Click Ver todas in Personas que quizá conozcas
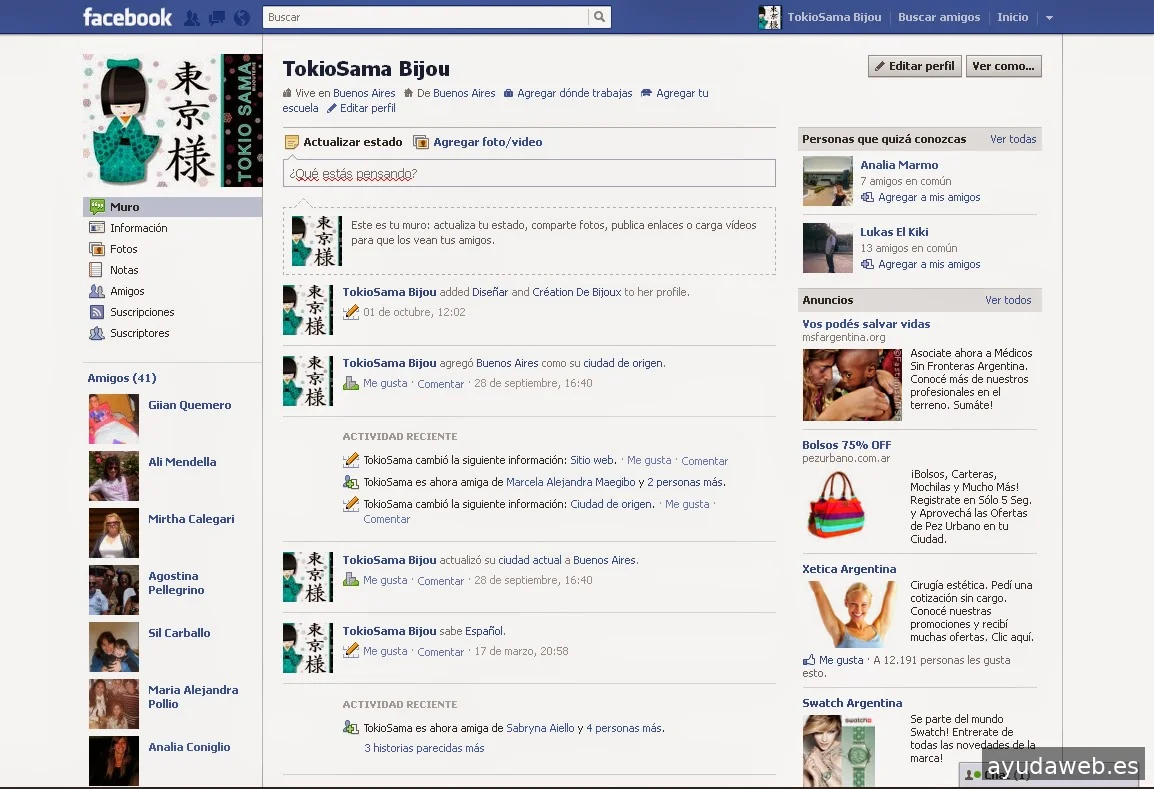This screenshot has width=1154, height=789. 1013,139
